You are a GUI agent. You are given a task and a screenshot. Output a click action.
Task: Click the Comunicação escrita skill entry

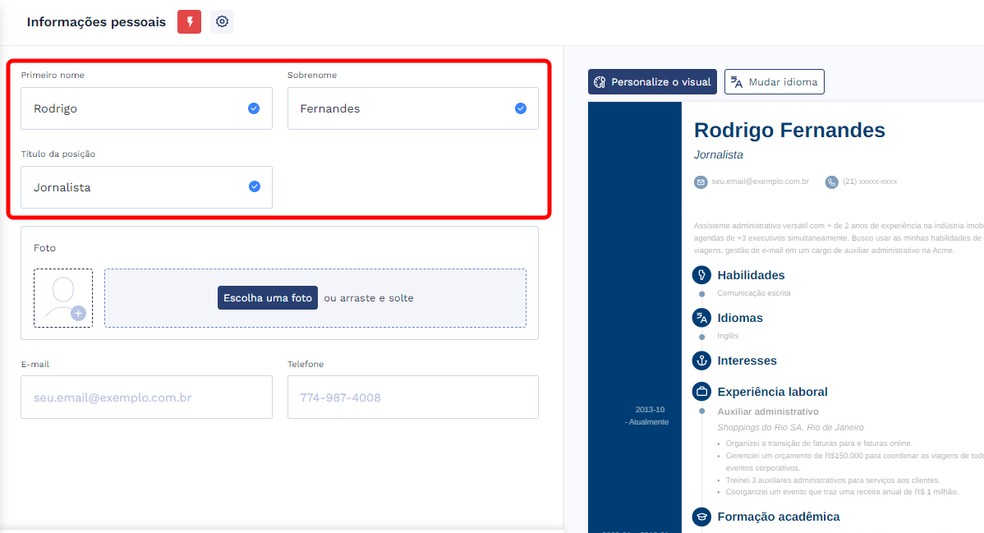(x=754, y=293)
